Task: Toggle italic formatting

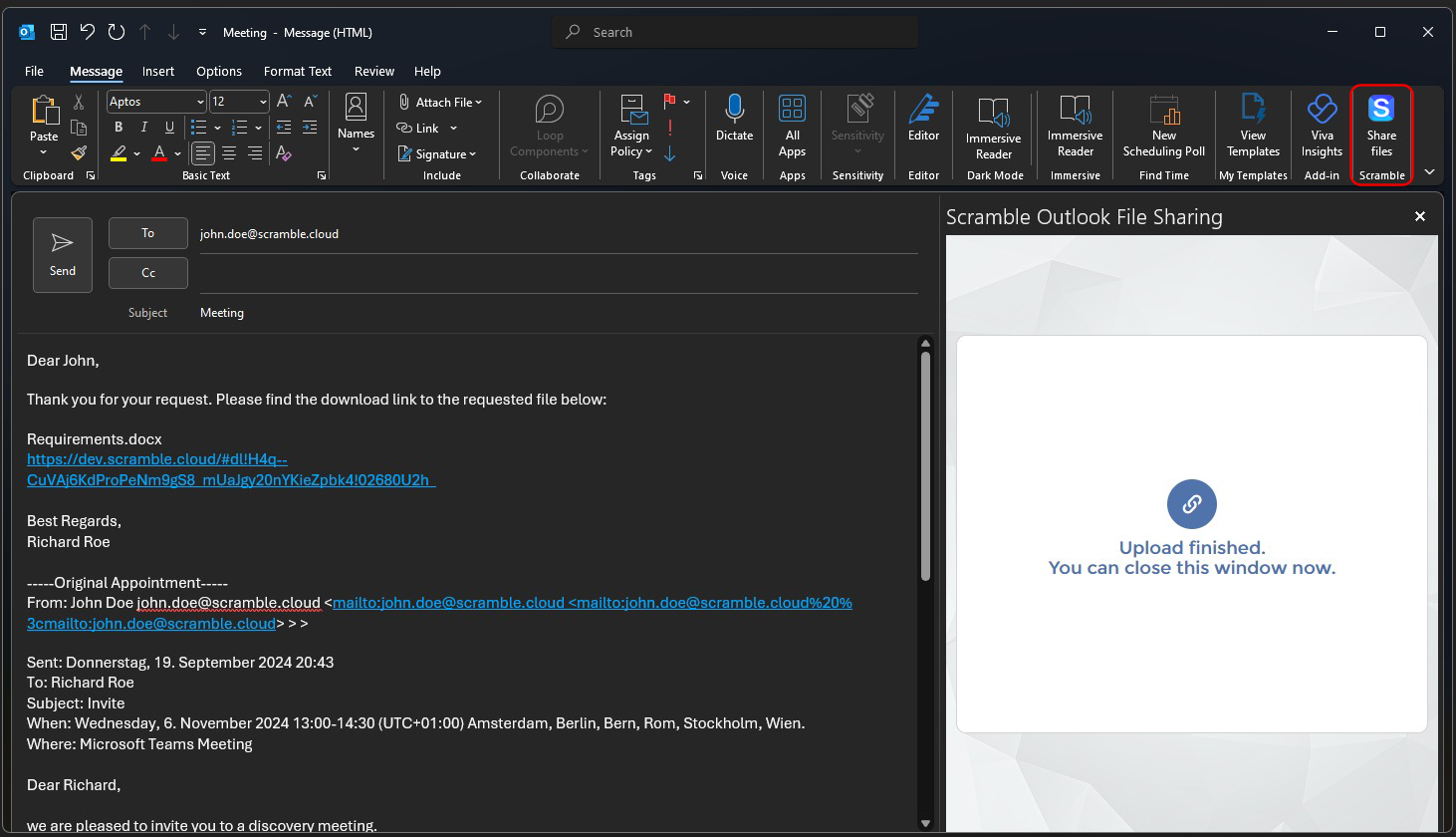Action: point(144,128)
